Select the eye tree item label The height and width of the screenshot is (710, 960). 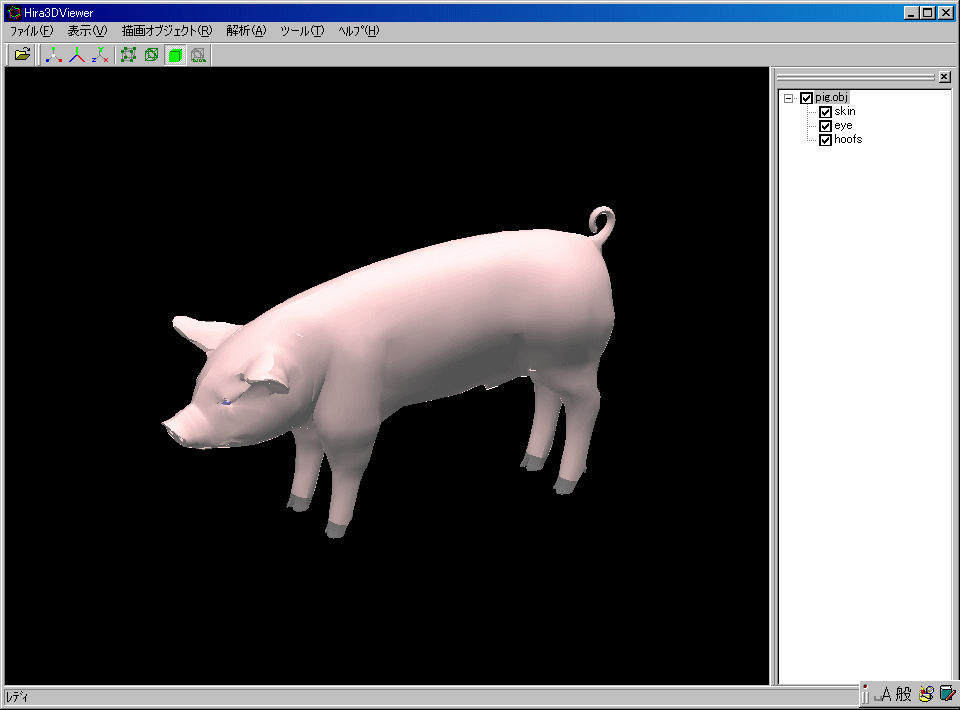pos(843,125)
